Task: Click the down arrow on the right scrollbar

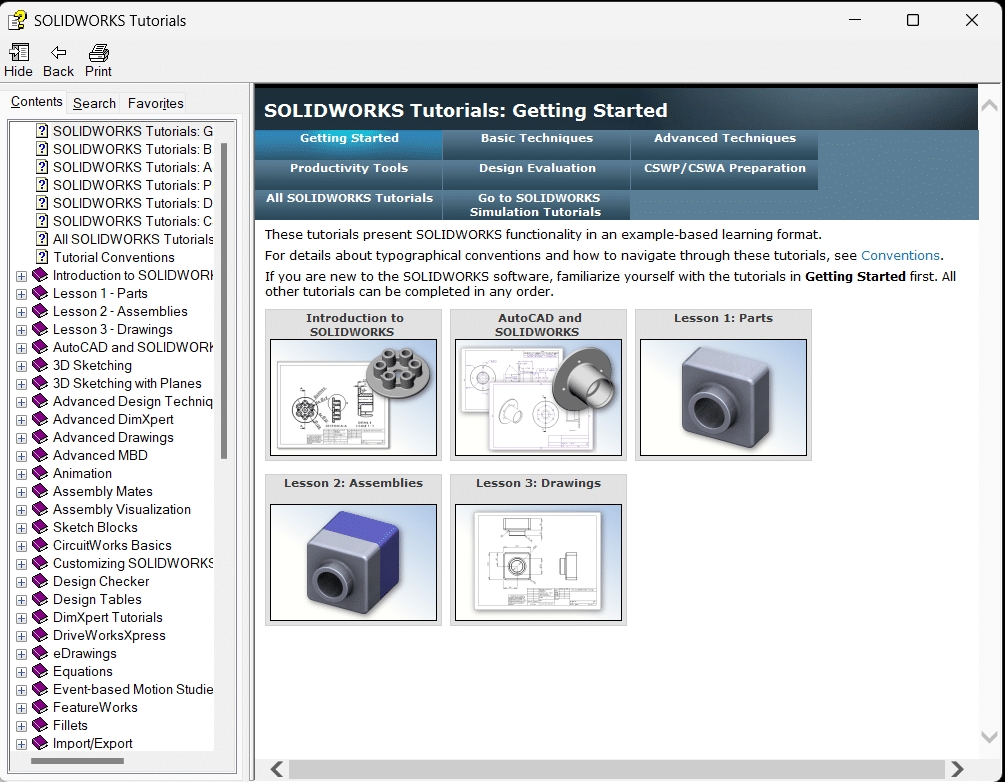Action: [x=988, y=735]
